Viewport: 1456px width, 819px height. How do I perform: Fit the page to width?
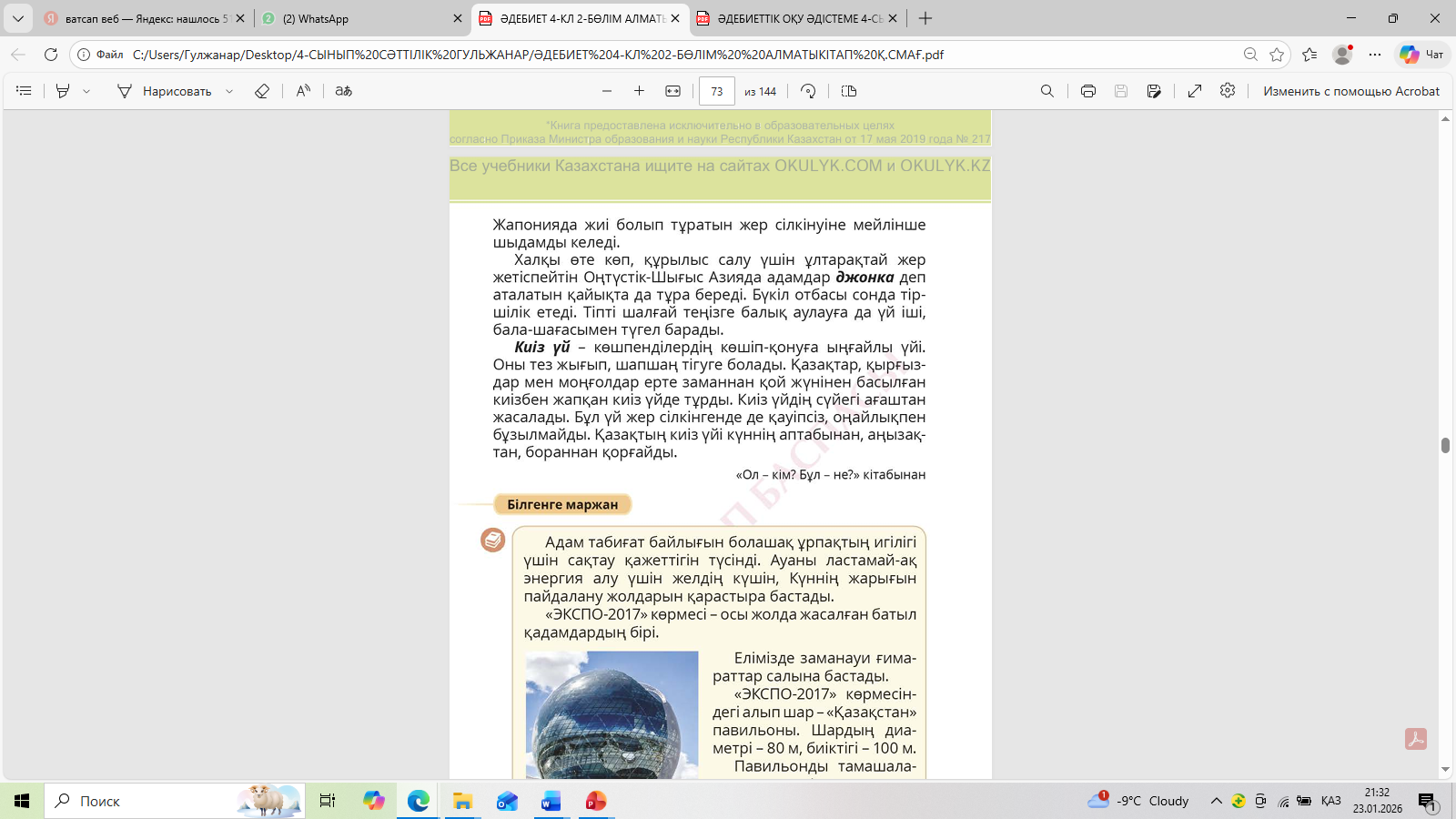pos(672,91)
